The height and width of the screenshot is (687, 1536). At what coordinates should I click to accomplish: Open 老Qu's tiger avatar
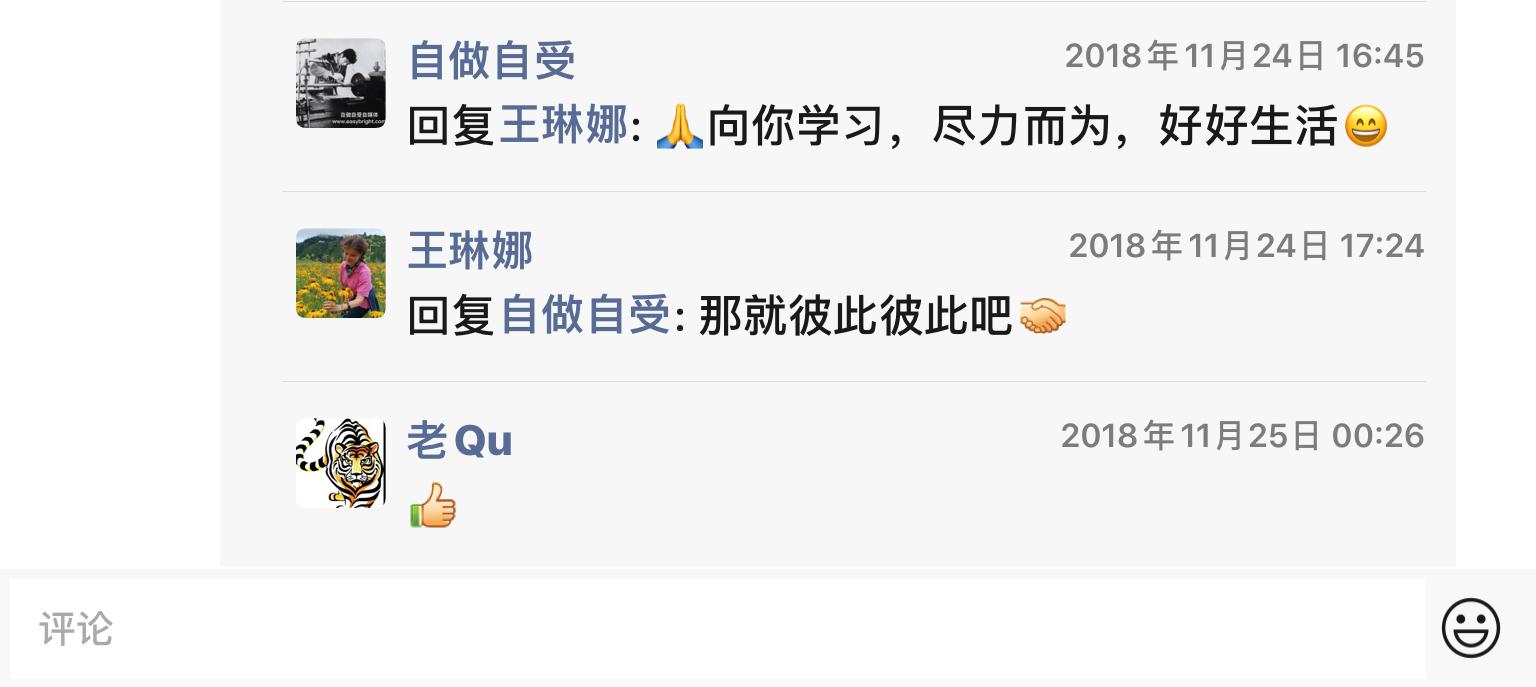pos(341,463)
